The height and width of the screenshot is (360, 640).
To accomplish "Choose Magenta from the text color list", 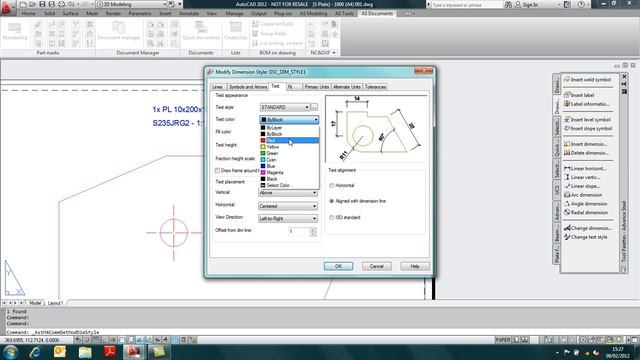I will click(289, 173).
